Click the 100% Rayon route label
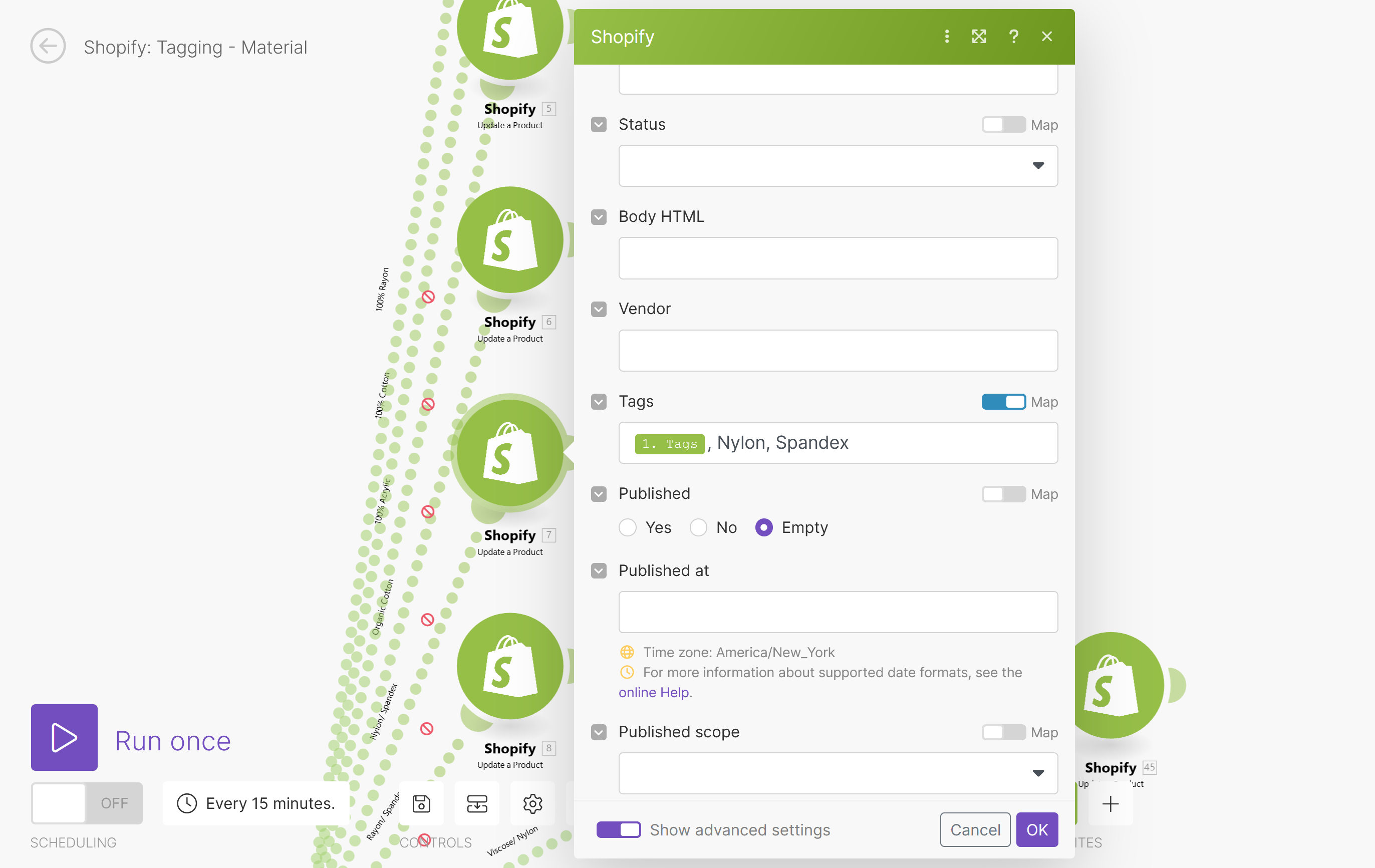The height and width of the screenshot is (868, 1375). tap(382, 290)
